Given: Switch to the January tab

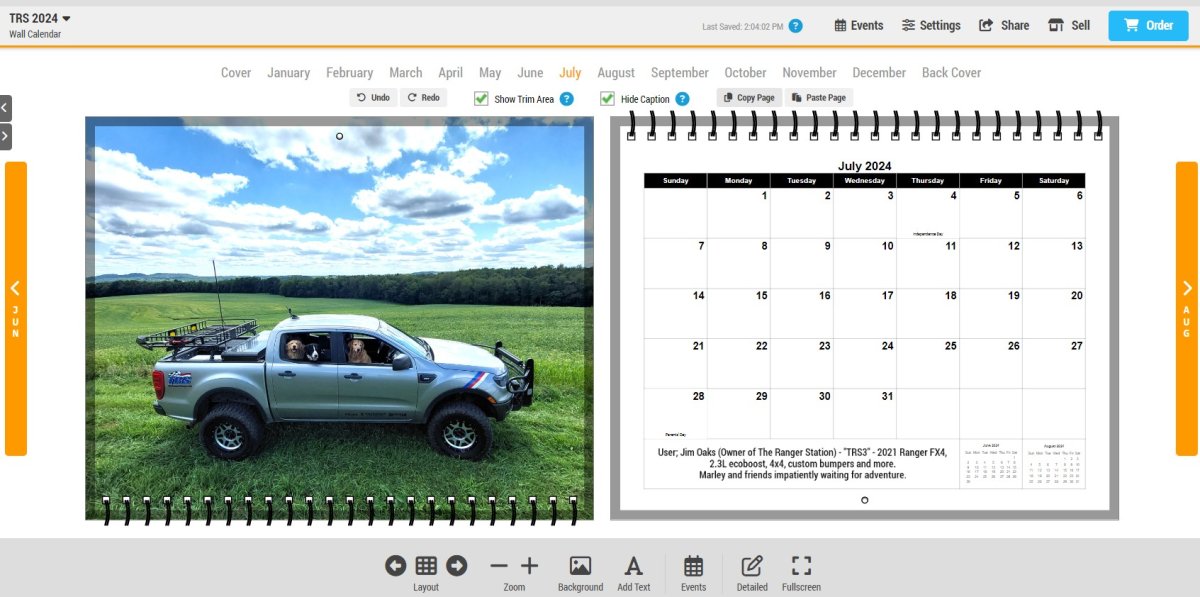Looking at the screenshot, I should coord(288,73).
